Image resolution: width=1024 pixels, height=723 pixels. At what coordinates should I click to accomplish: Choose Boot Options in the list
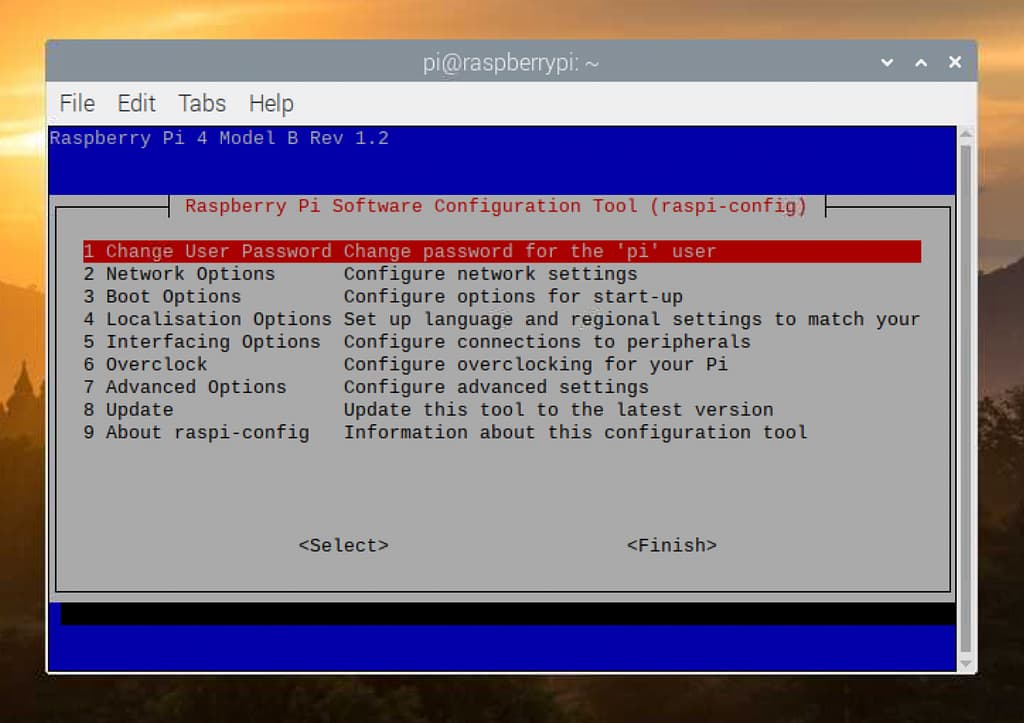click(162, 297)
